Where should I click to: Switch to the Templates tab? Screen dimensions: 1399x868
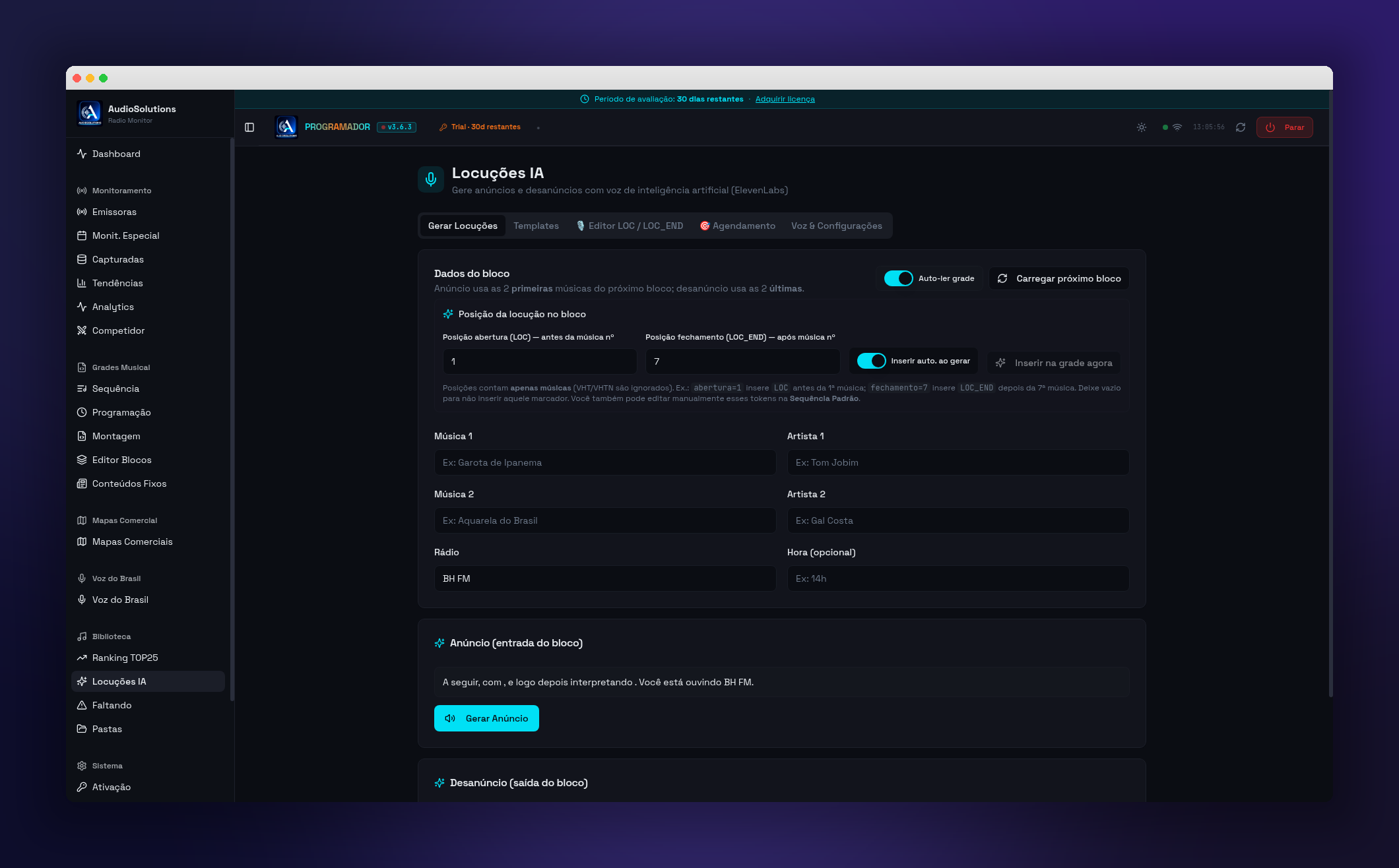pyautogui.click(x=536, y=226)
